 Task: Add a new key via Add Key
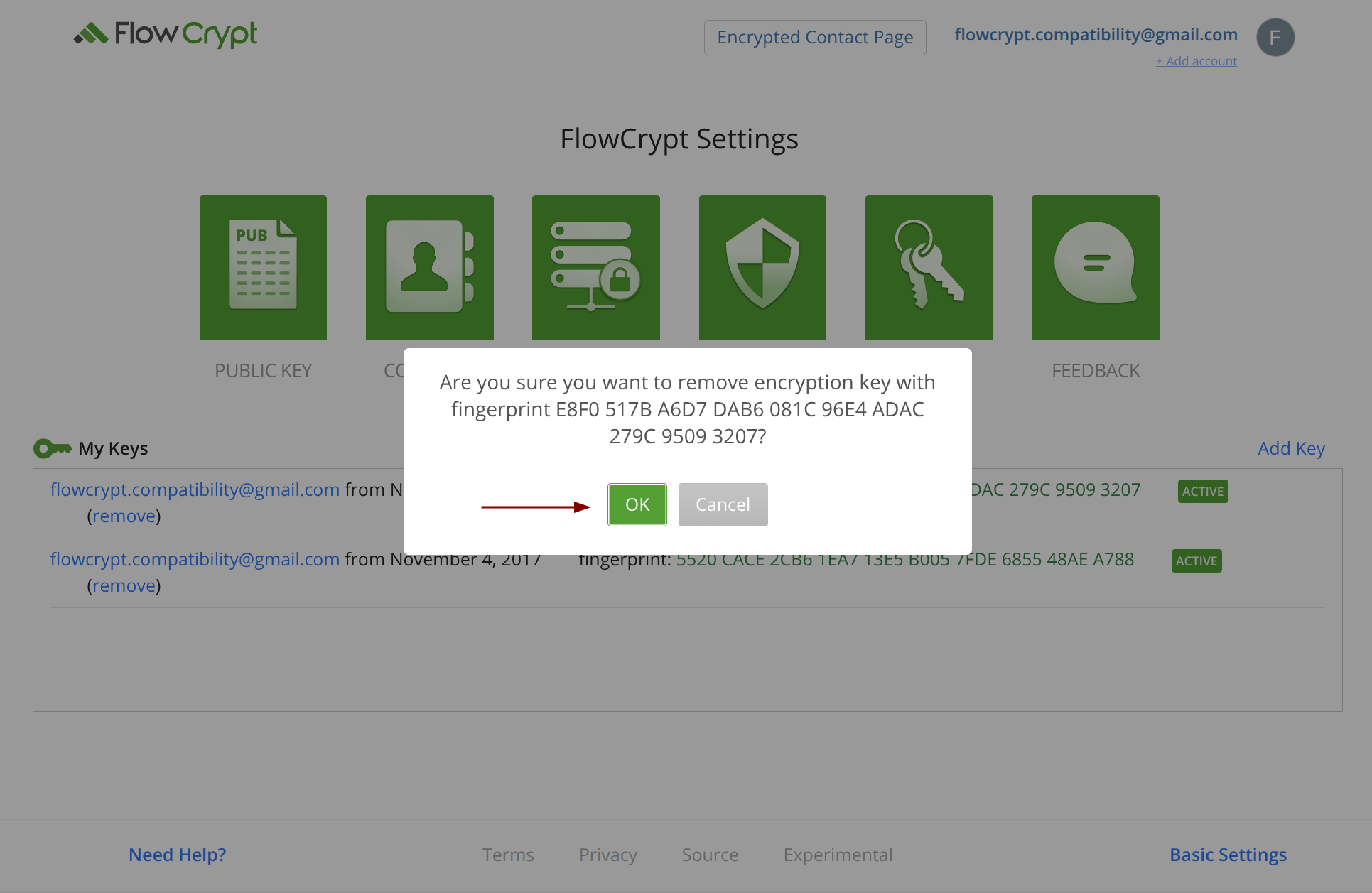1291,448
